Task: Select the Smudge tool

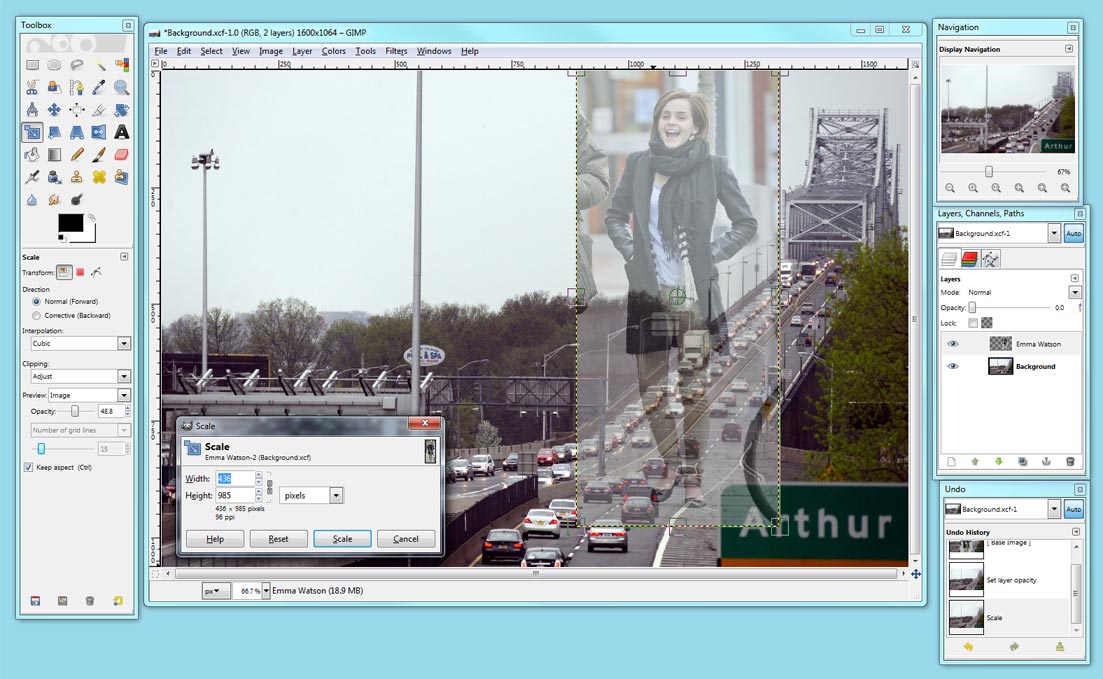Action: (x=54, y=200)
